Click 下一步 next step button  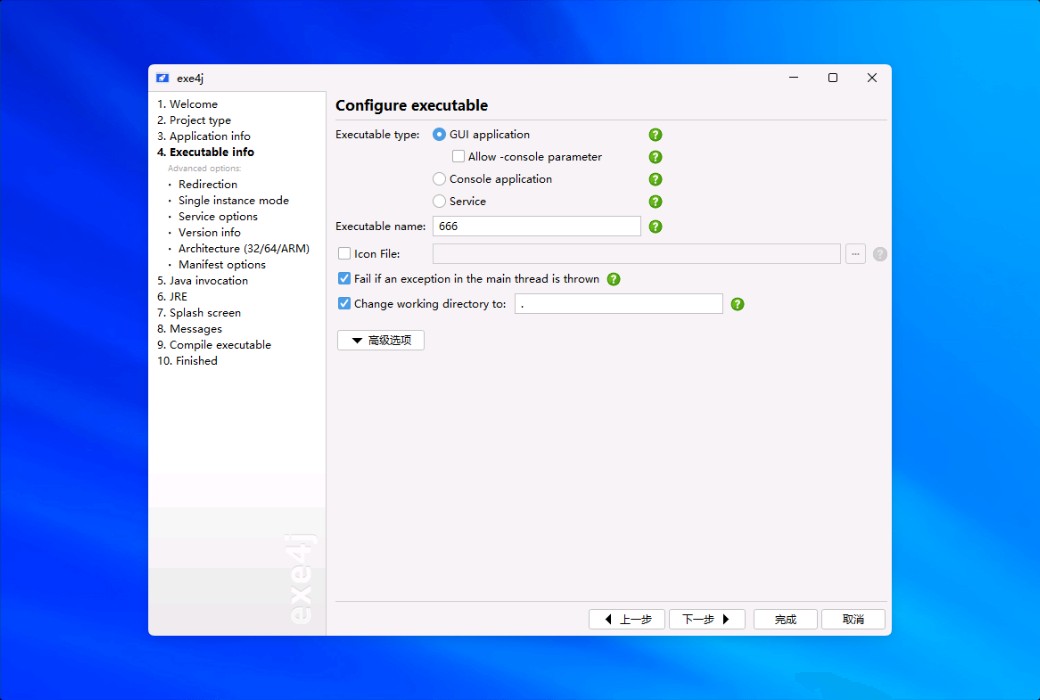pyautogui.click(x=707, y=619)
